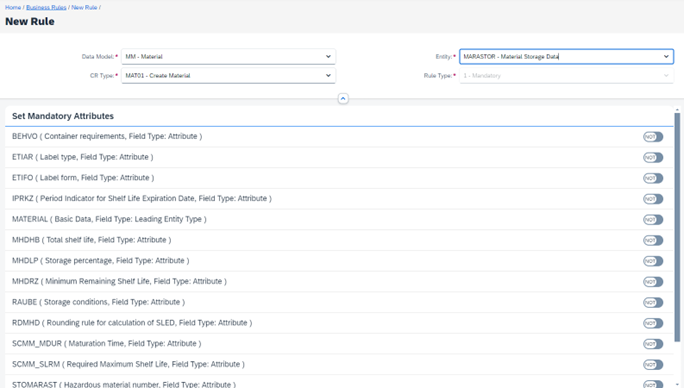Click the attribute list vertical scrollbar
684x388 pixels.
pyautogui.click(x=677, y=227)
